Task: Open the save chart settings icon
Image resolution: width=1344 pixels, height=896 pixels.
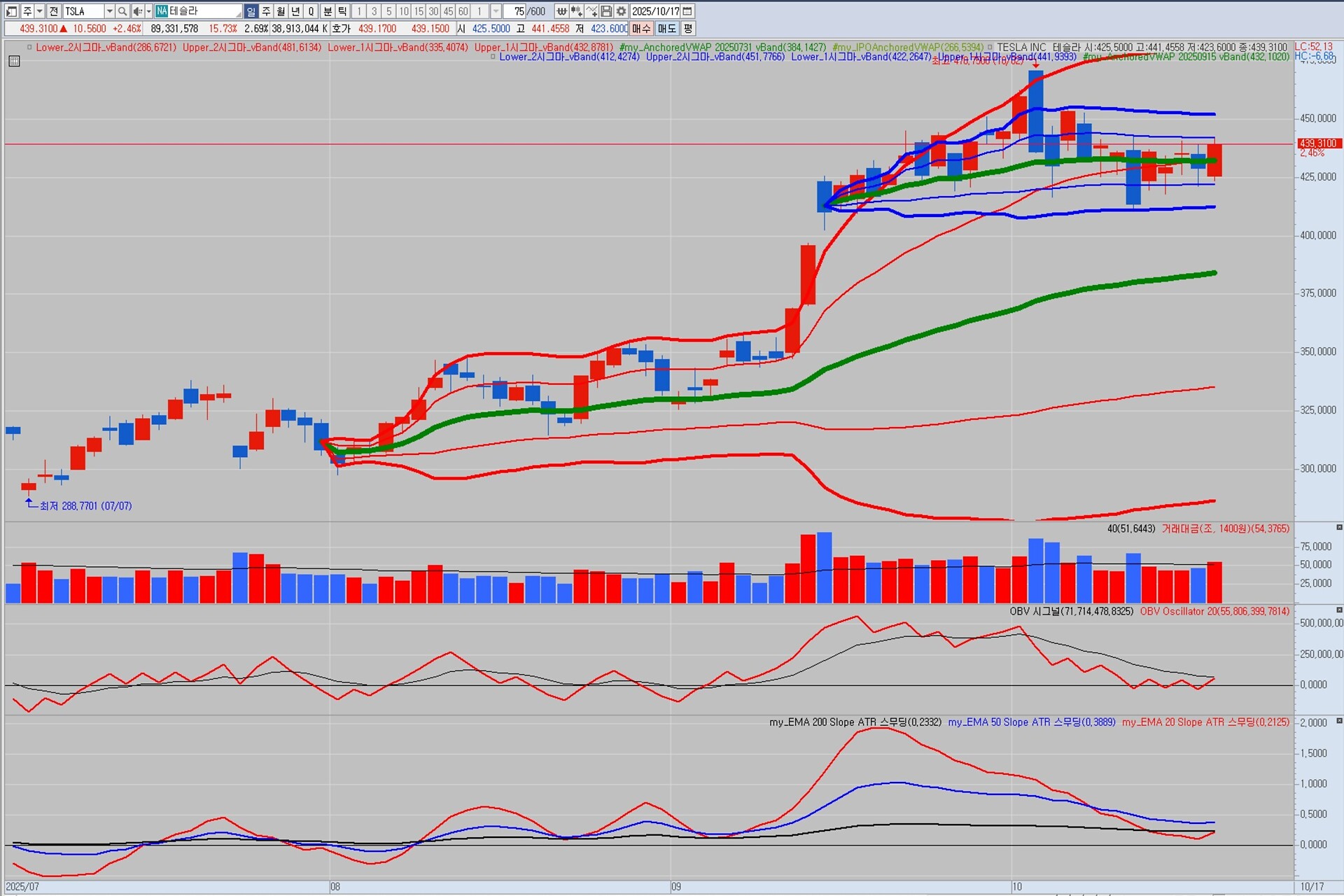Action: pyautogui.click(x=607, y=11)
